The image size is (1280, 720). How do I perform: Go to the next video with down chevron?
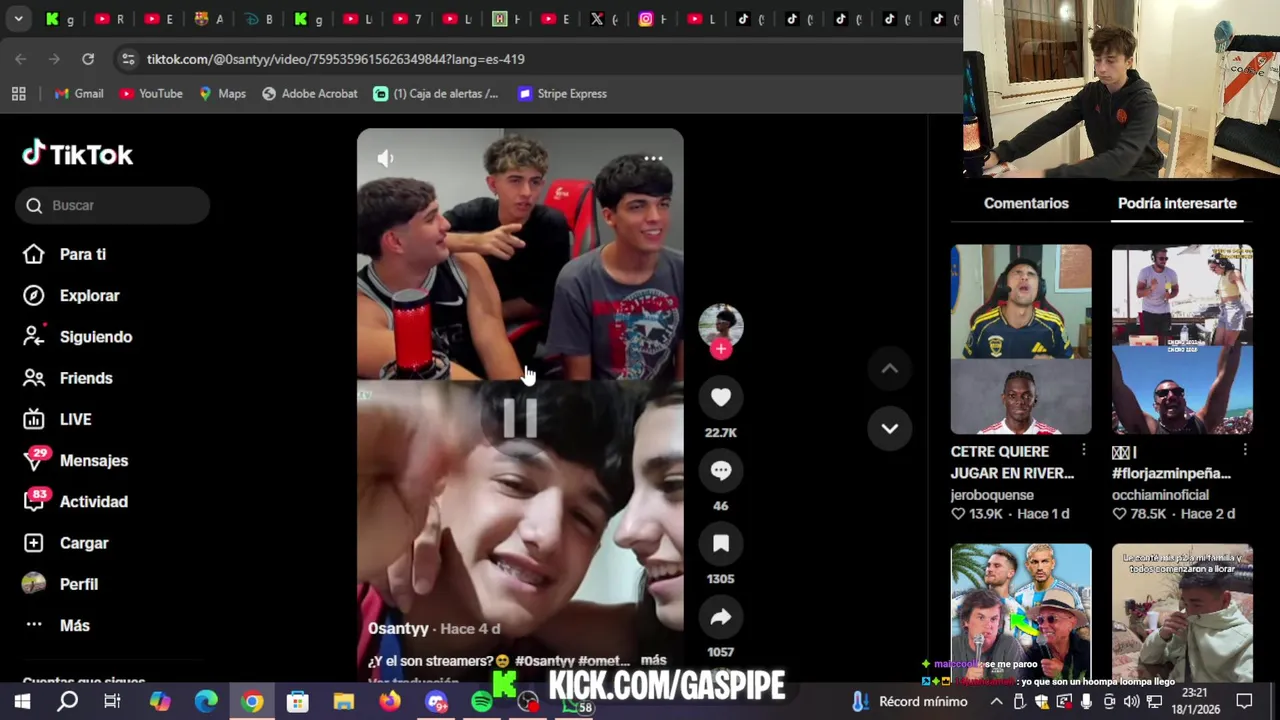(889, 428)
